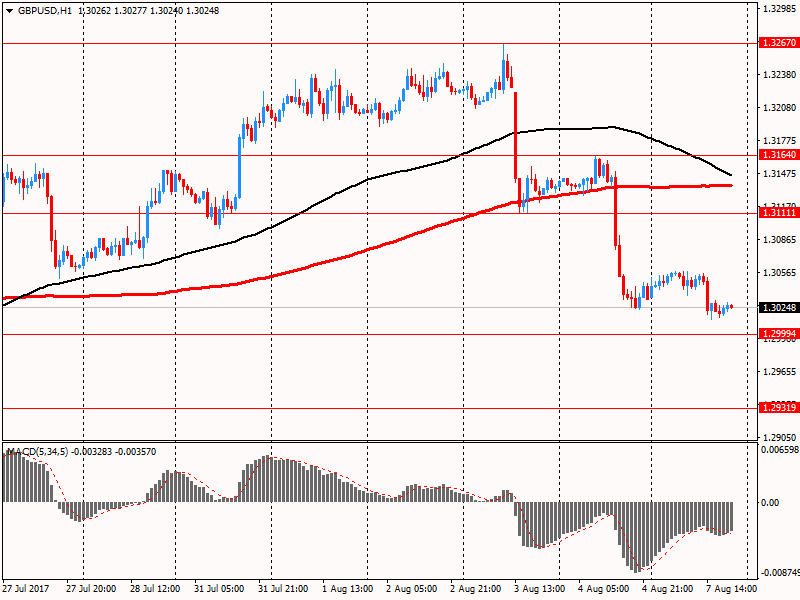Image resolution: width=800 pixels, height=600 pixels.
Task: Select the OHLC open value 1.30262
Action: [x=95, y=10]
